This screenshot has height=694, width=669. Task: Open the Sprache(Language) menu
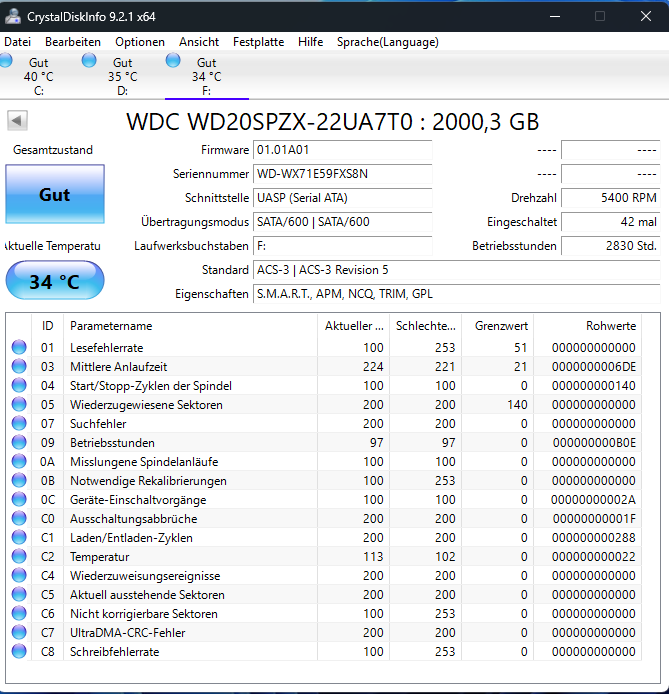[x=388, y=42]
